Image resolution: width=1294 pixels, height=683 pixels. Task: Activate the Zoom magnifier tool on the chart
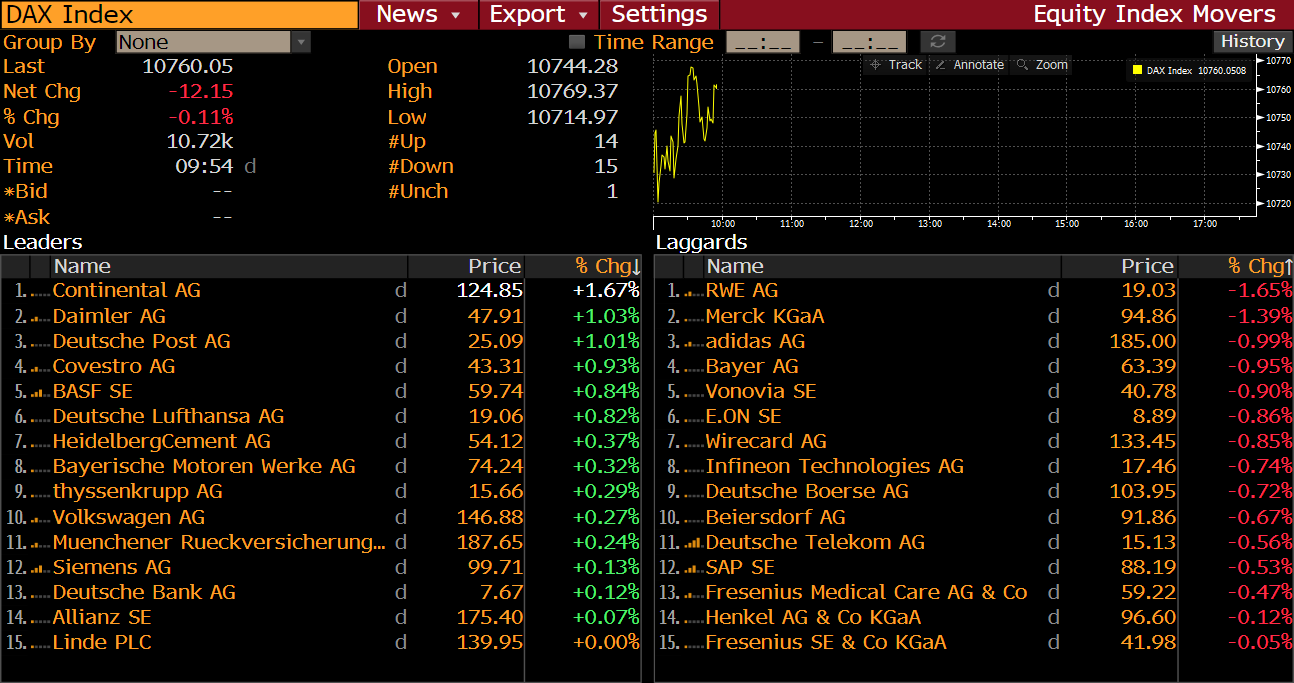(1041, 64)
